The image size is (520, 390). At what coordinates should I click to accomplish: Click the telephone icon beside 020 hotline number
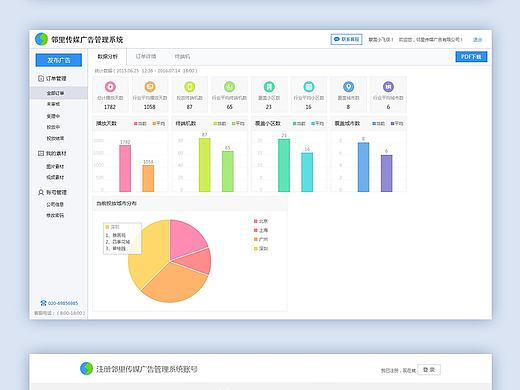point(43,303)
